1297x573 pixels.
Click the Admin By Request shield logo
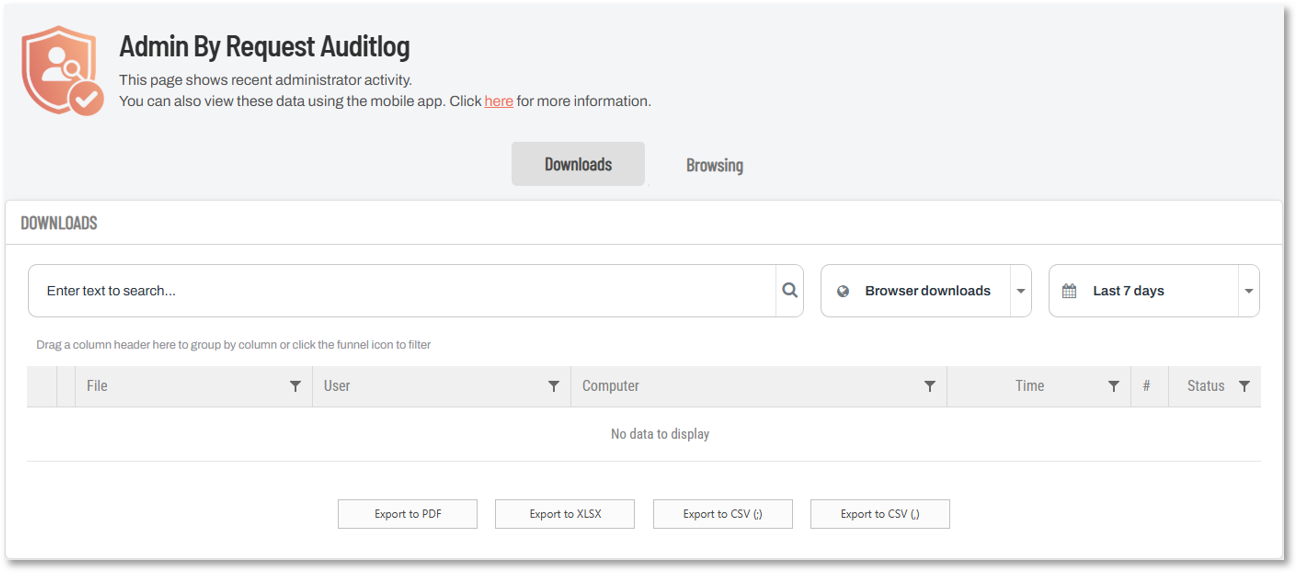point(62,72)
